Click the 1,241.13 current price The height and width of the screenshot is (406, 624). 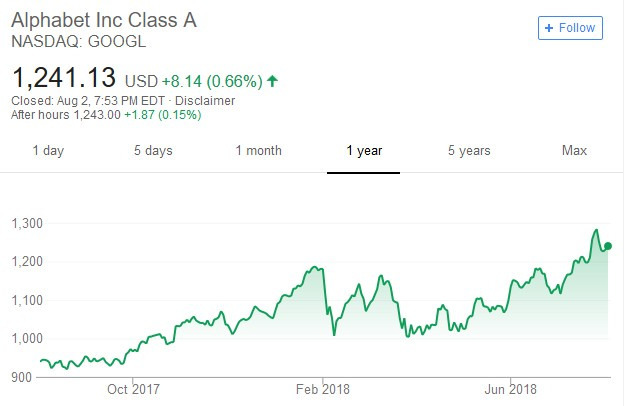coord(64,78)
